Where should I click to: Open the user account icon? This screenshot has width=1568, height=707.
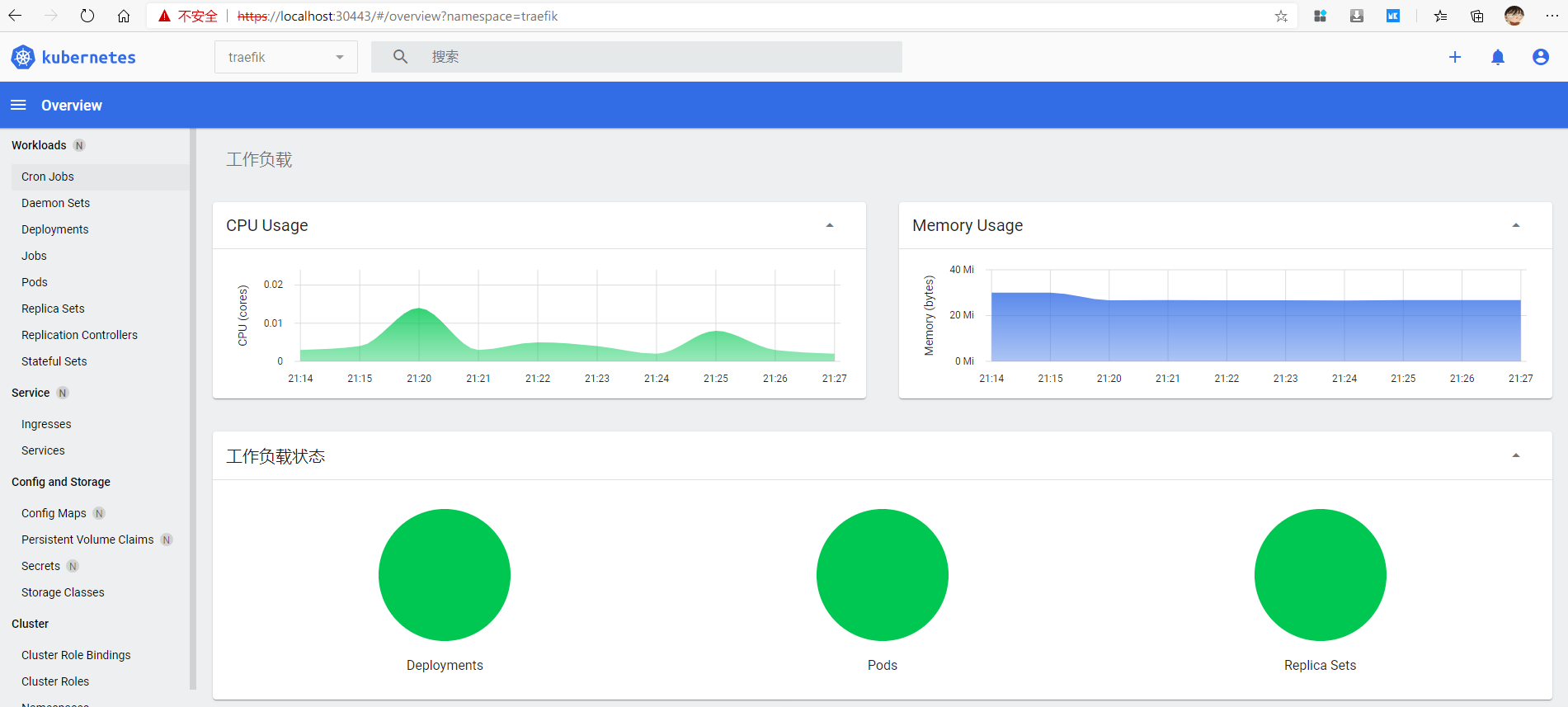click(1541, 57)
